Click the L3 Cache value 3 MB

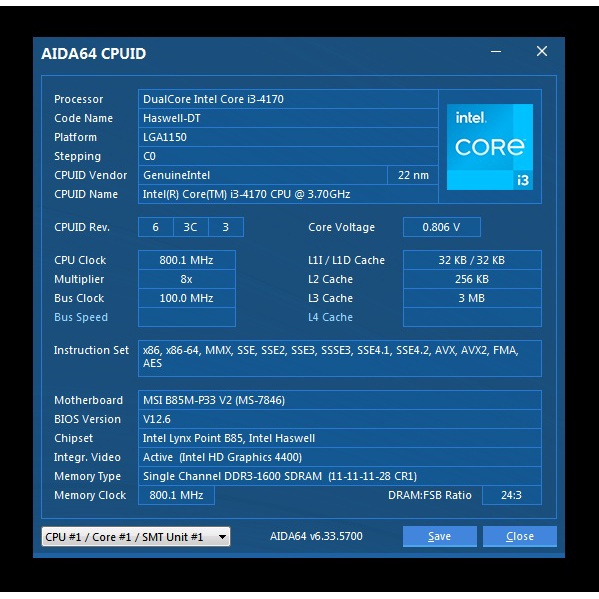[472, 298]
